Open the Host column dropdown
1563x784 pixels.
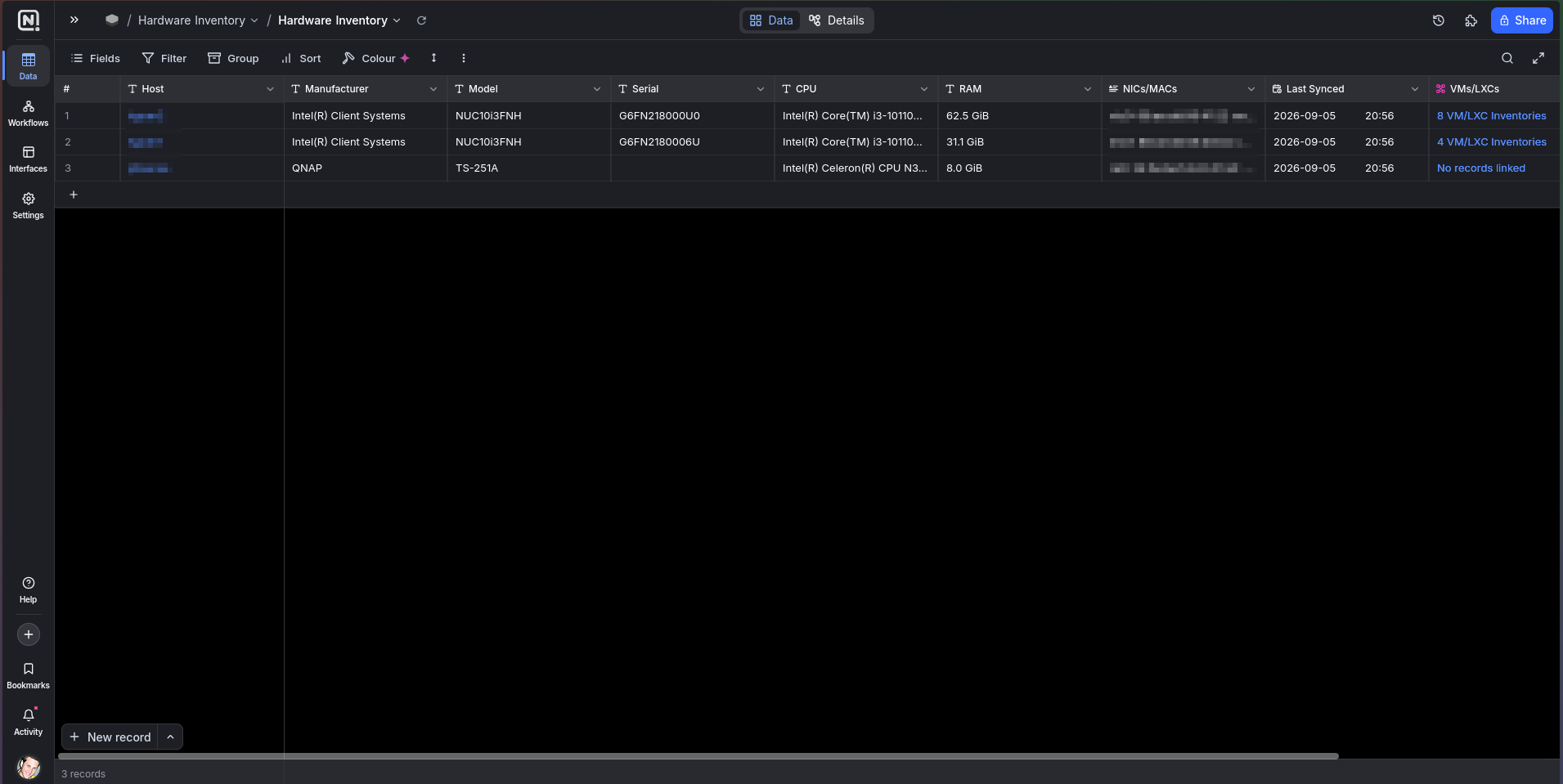[x=270, y=89]
